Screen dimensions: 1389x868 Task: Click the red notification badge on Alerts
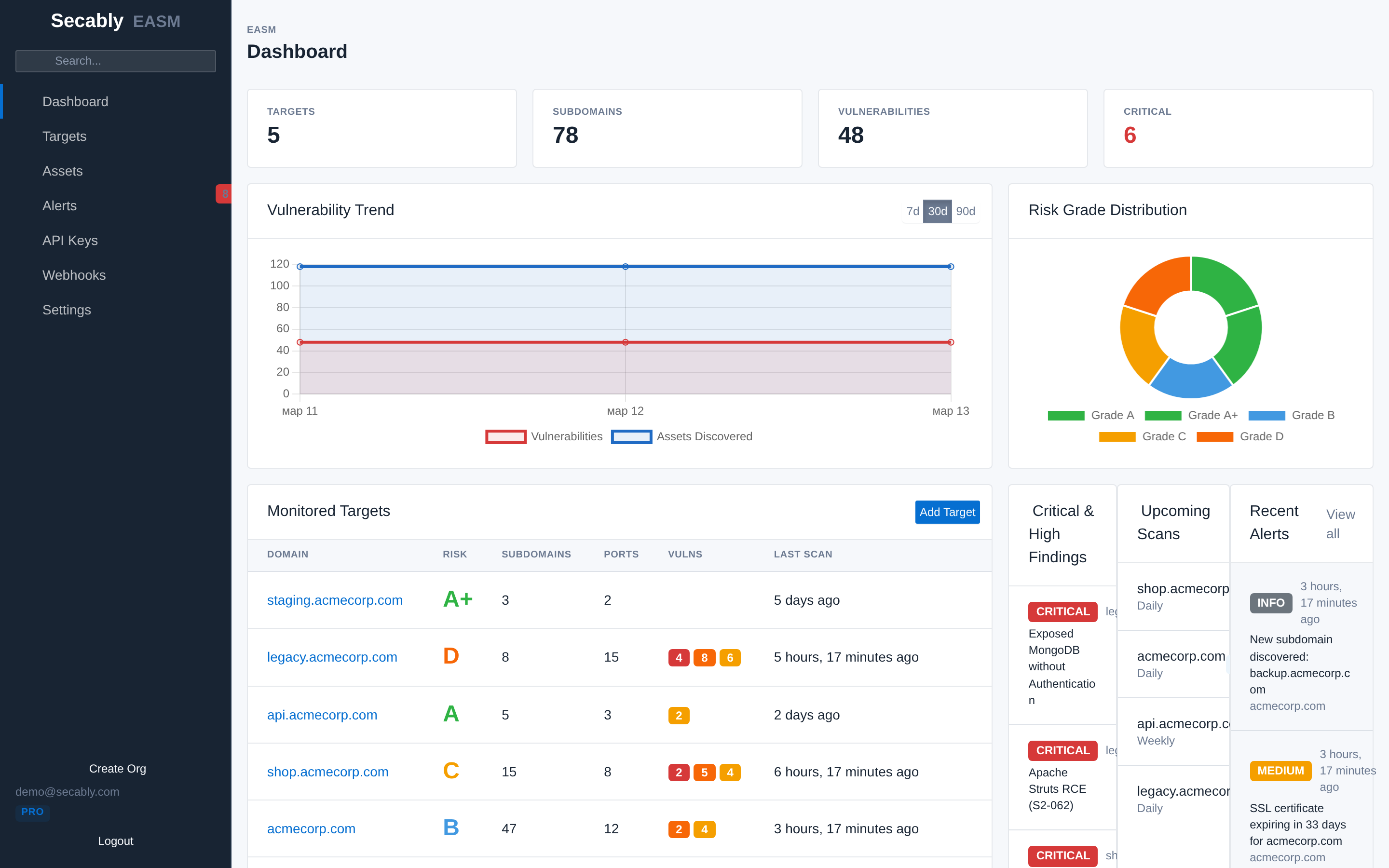224,194
